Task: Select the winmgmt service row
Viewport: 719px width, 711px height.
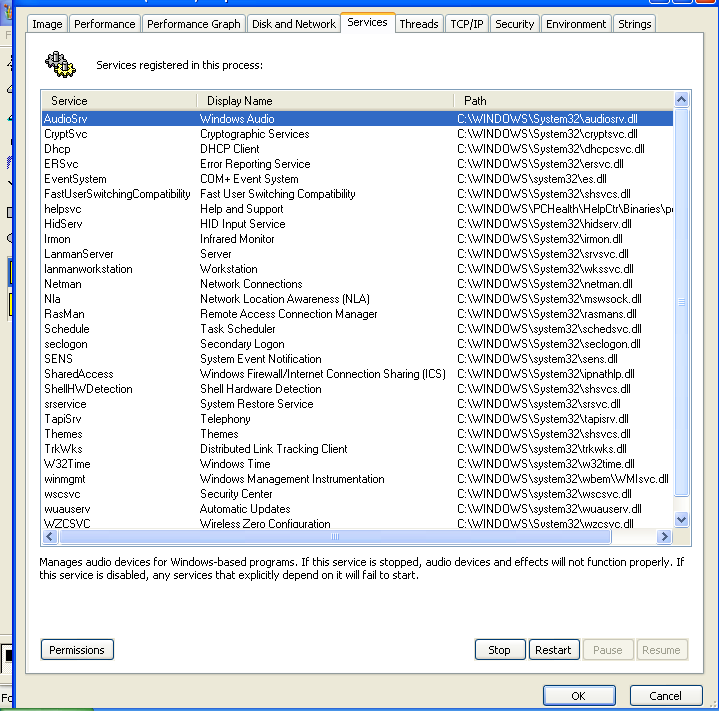Action: (357, 479)
